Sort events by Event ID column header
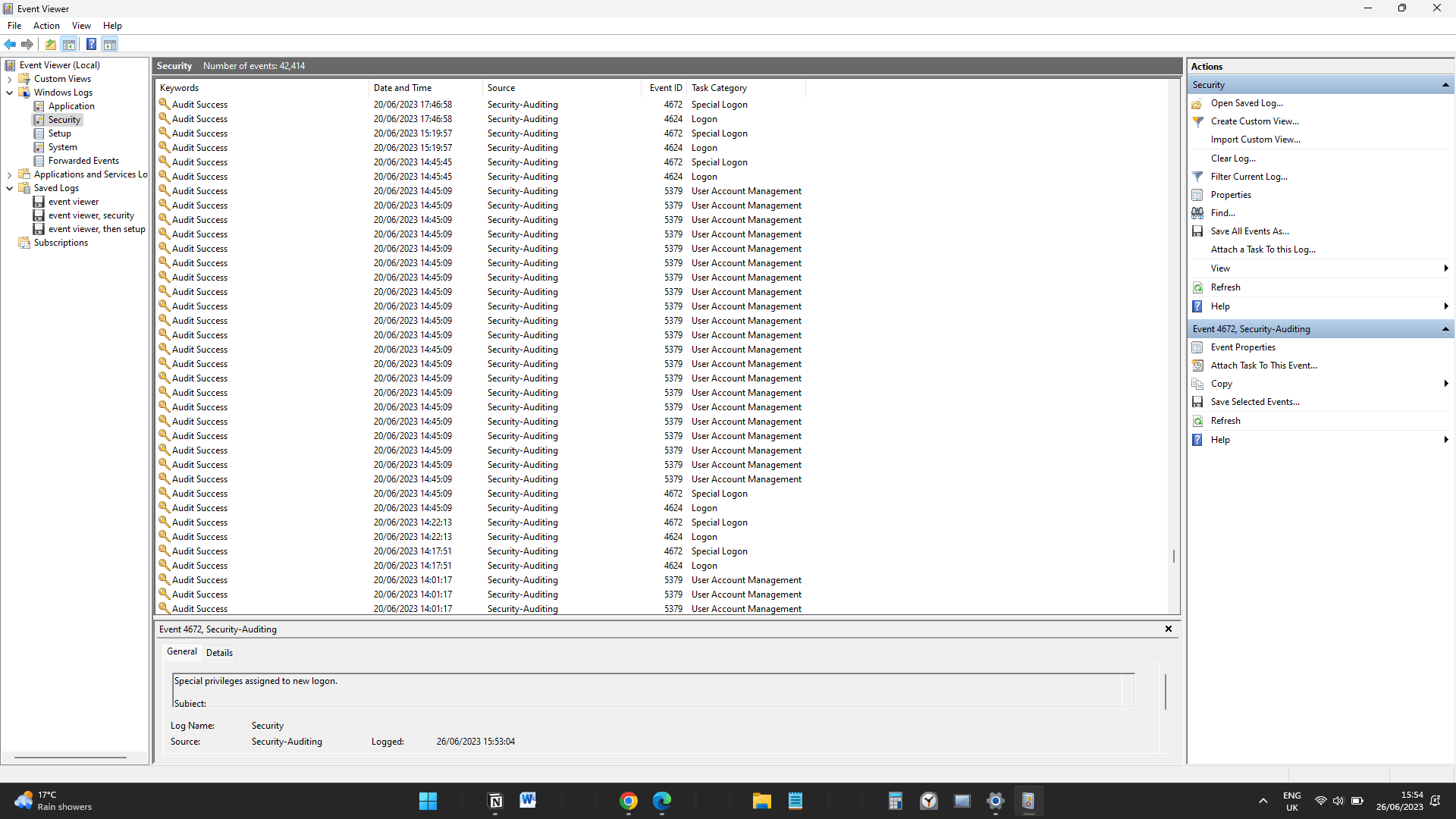 point(665,88)
